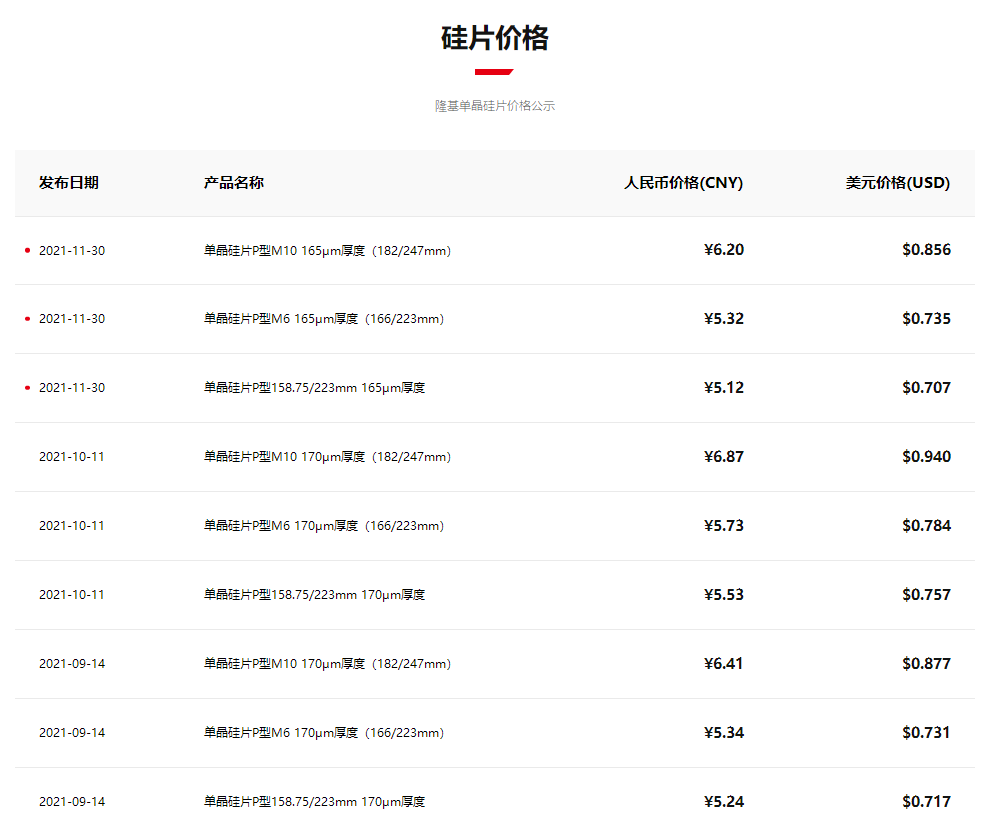Select the 2021-10-11 date in fourth row

click(73, 456)
